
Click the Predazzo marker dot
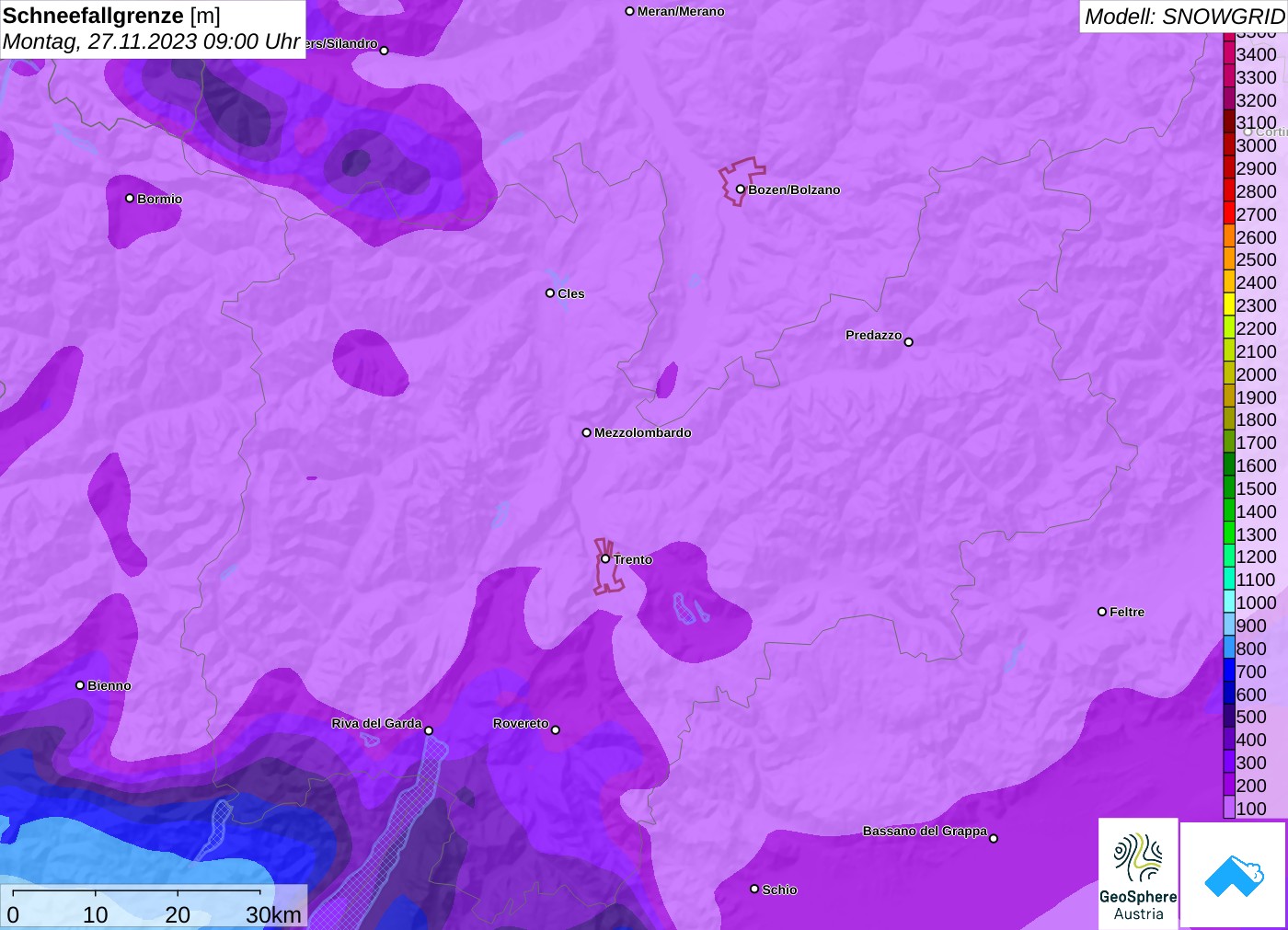(908, 342)
